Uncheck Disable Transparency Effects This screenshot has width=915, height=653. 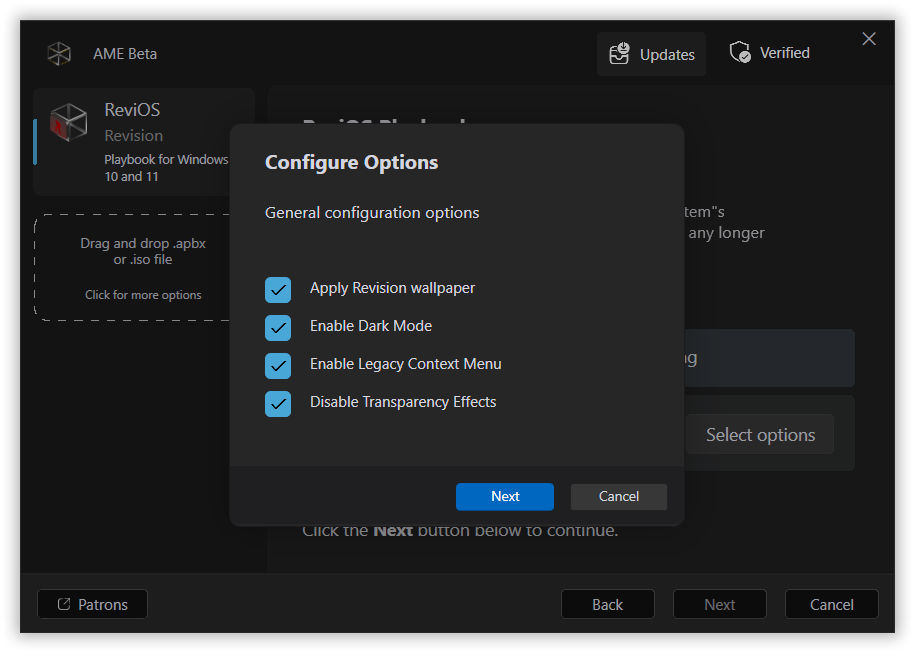278,404
